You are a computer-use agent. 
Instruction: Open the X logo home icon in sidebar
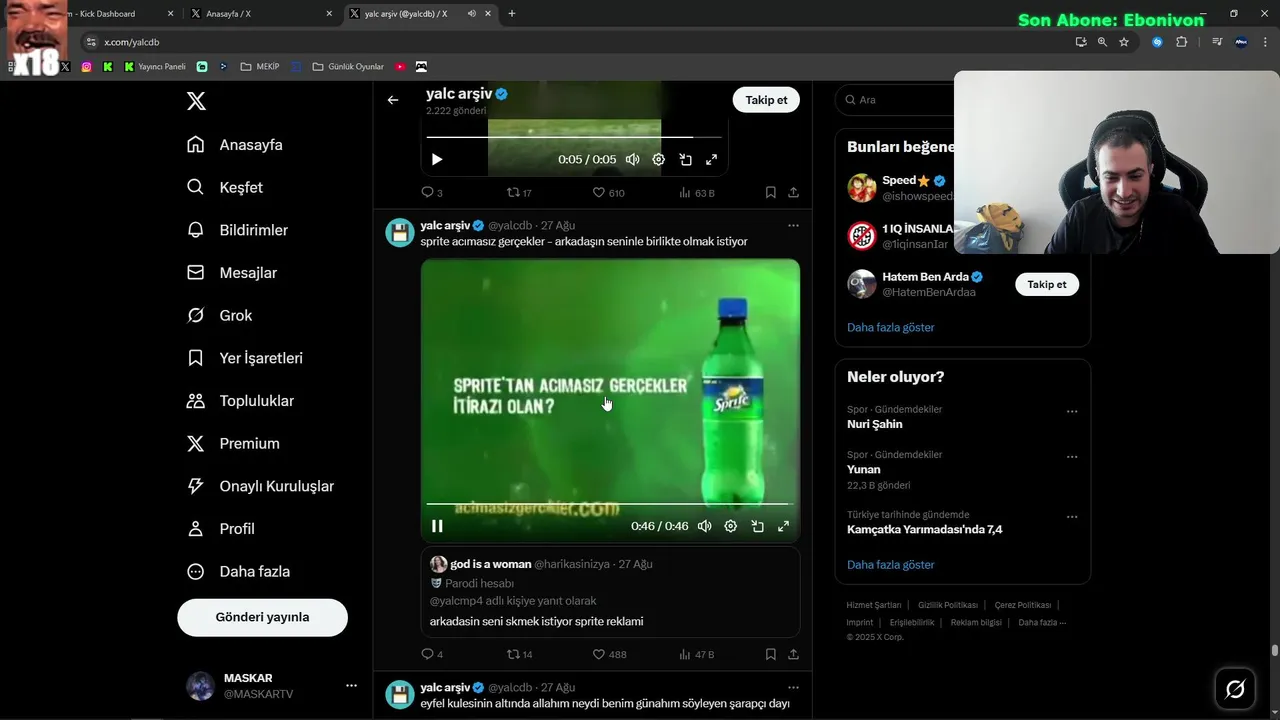click(x=196, y=101)
